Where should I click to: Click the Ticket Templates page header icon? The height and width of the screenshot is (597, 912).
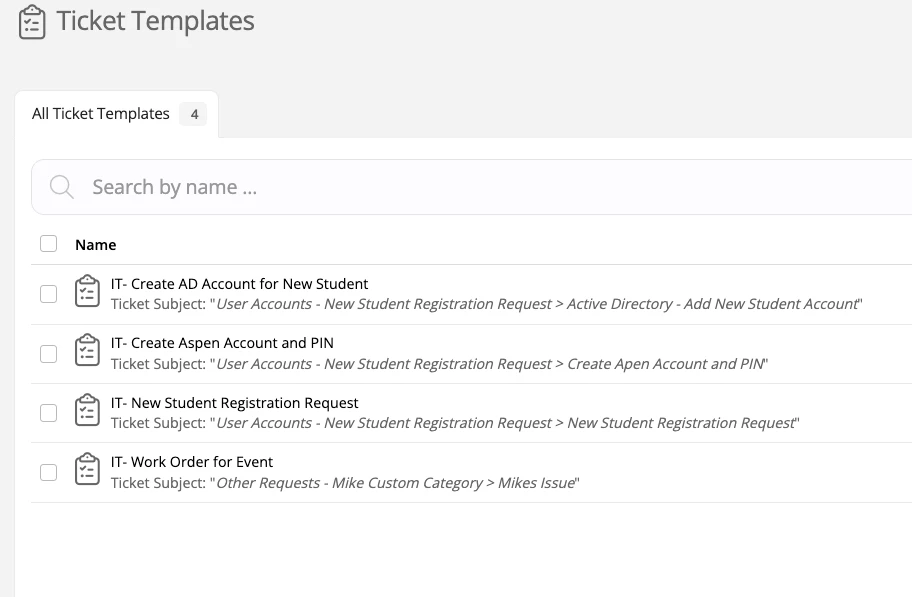[32, 22]
